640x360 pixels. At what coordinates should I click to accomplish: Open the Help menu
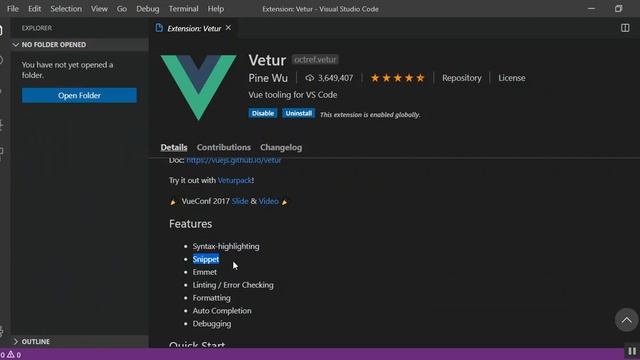point(216,9)
